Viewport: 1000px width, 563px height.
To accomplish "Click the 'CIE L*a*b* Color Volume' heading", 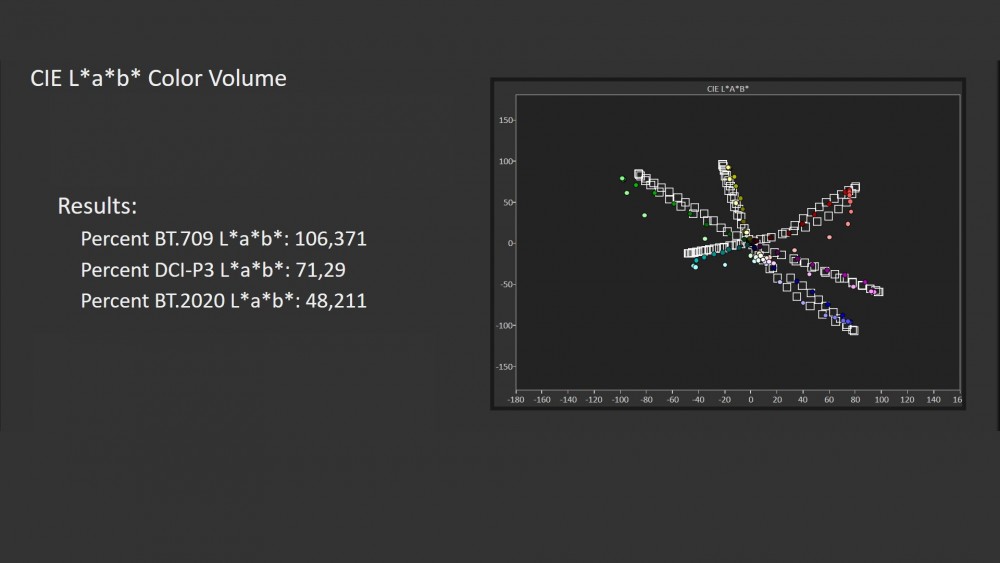I will 158,78.
